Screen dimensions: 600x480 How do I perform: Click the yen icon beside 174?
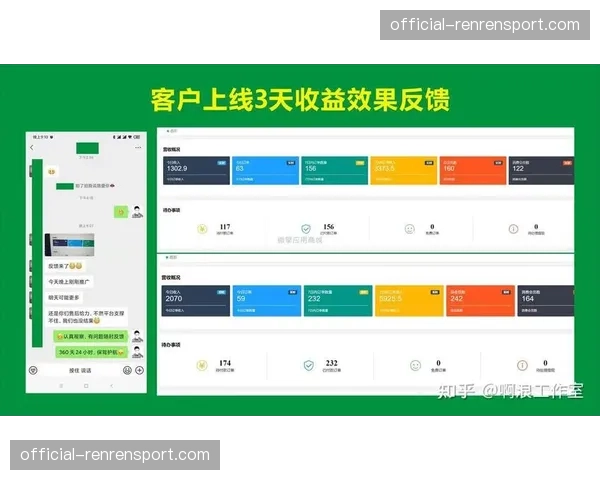pyautogui.click(x=202, y=365)
